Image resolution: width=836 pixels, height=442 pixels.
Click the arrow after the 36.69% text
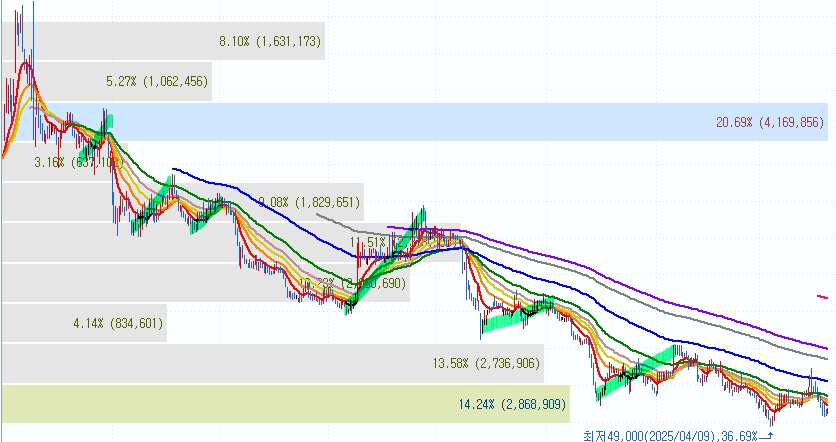point(766,436)
